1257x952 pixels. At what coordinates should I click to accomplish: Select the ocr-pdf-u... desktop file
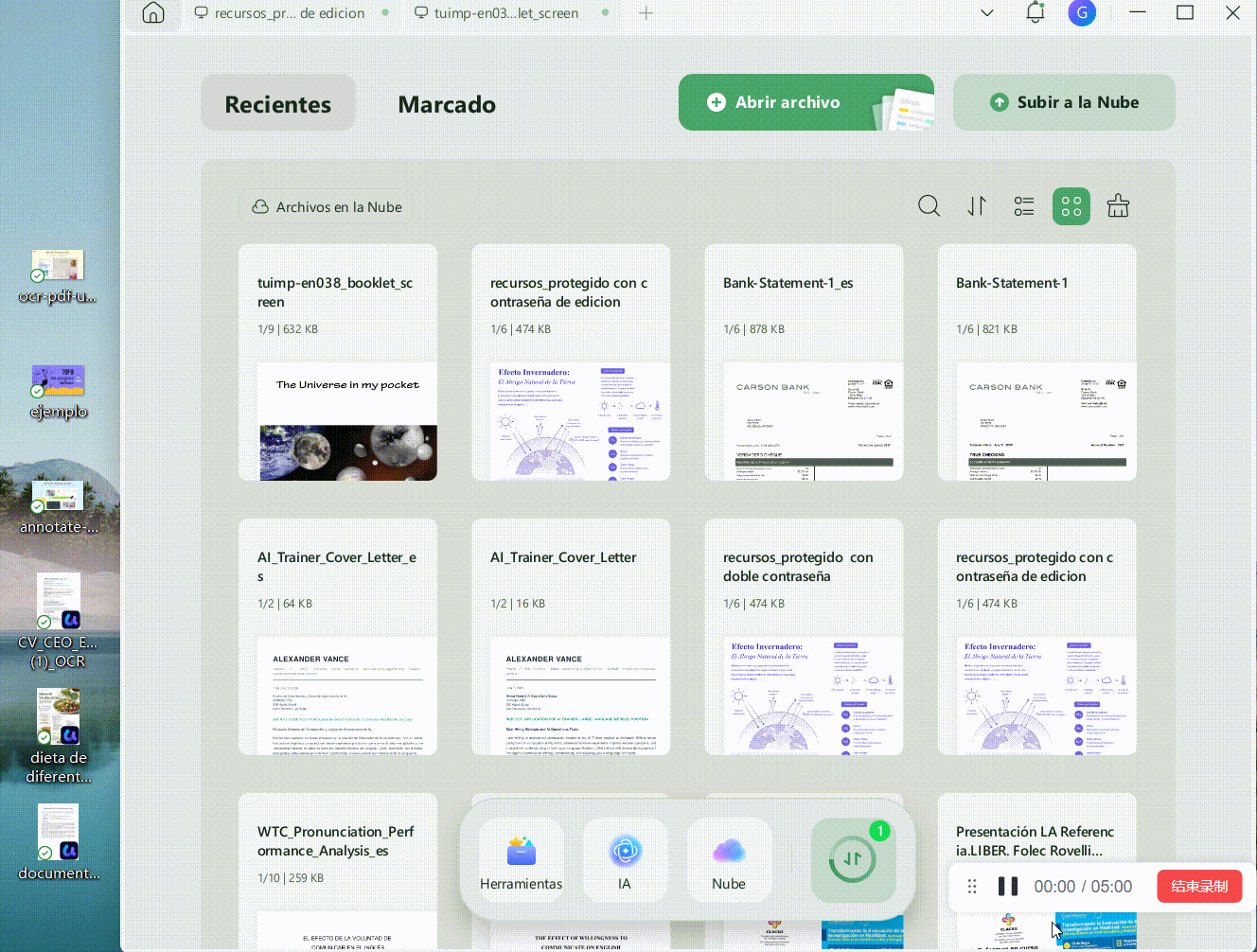(x=58, y=276)
